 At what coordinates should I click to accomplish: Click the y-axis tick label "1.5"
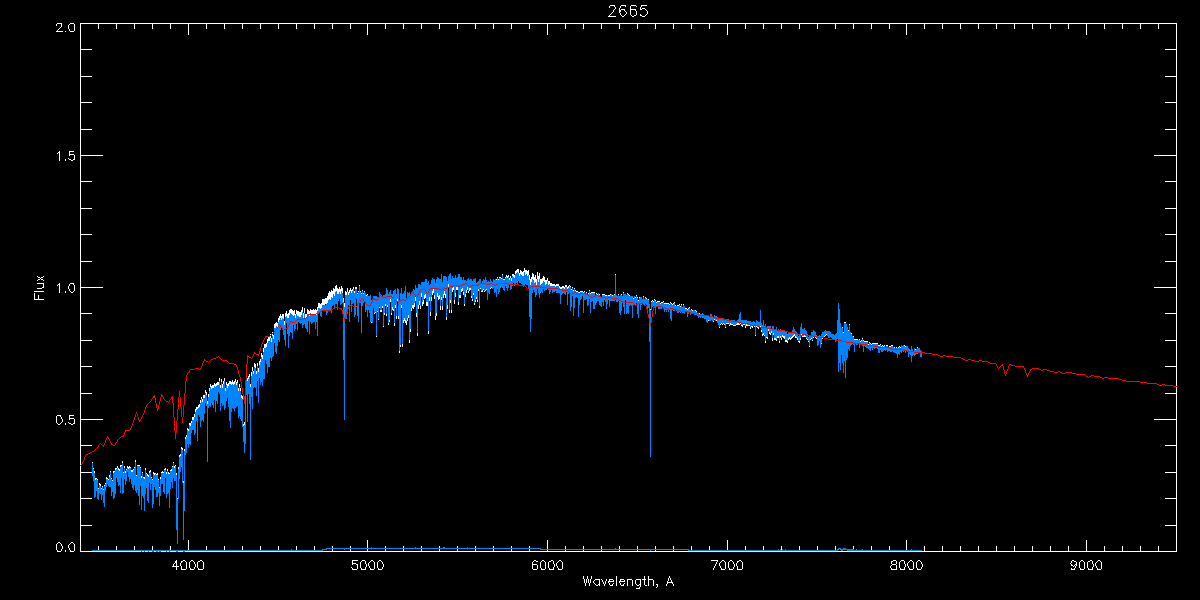click(65, 157)
